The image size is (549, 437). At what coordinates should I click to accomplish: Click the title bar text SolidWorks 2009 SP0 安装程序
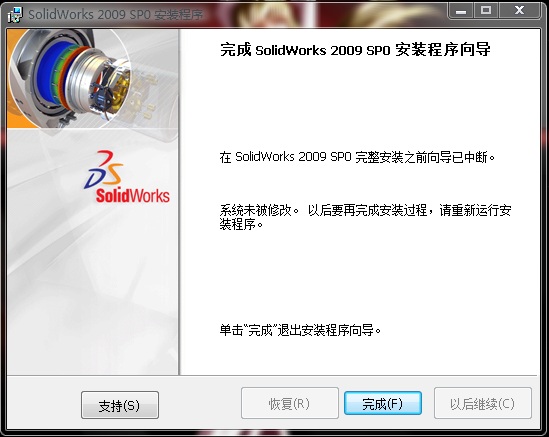point(116,15)
